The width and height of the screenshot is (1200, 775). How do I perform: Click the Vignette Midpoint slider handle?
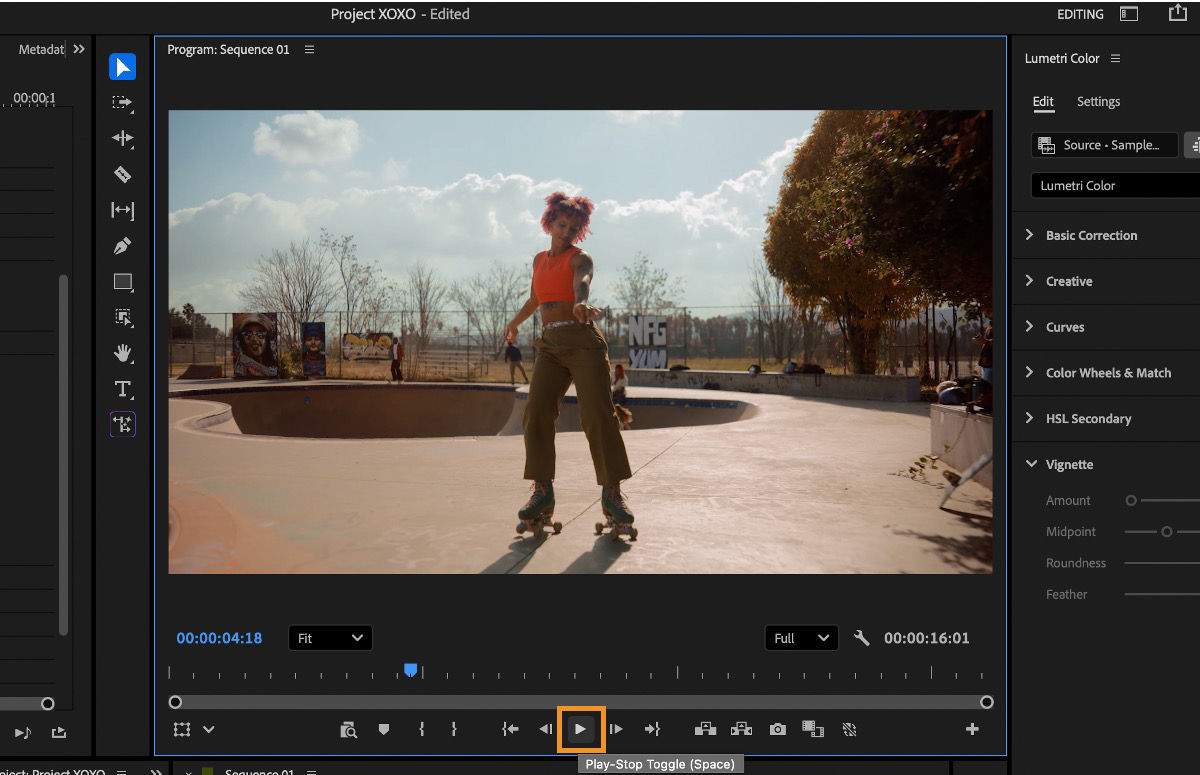[x=1166, y=532]
